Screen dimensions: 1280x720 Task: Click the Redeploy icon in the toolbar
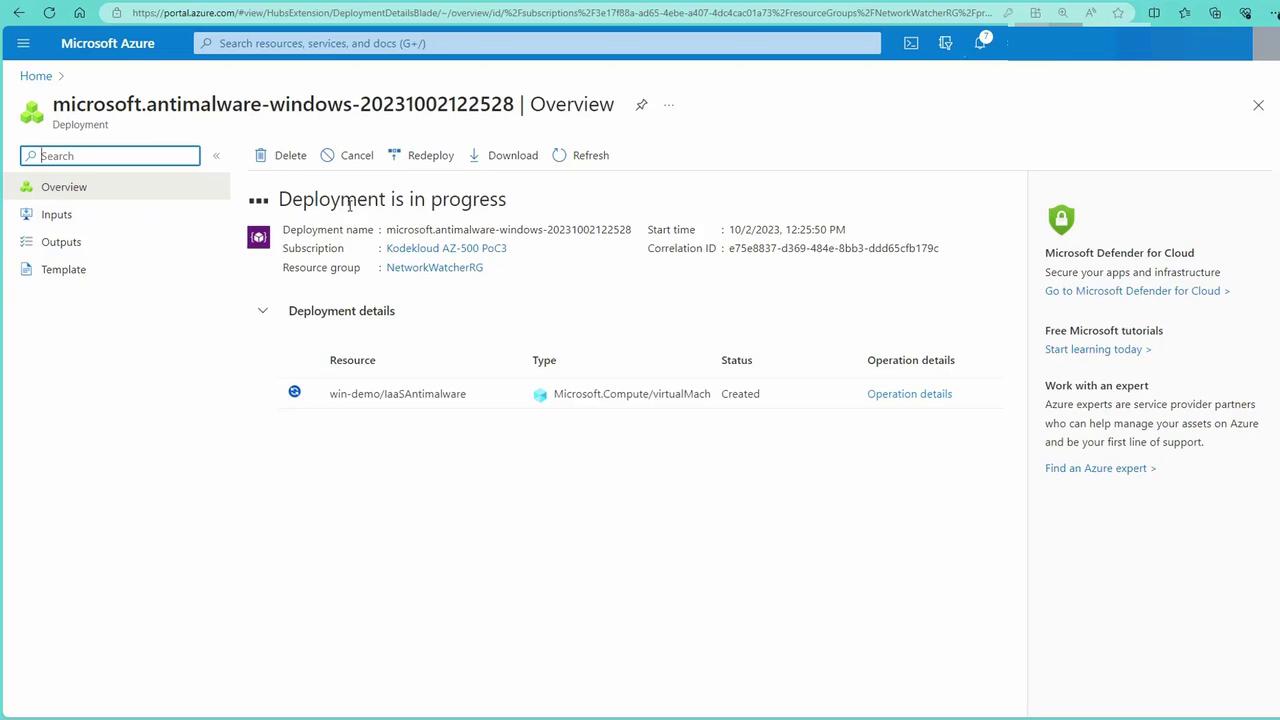click(x=394, y=155)
